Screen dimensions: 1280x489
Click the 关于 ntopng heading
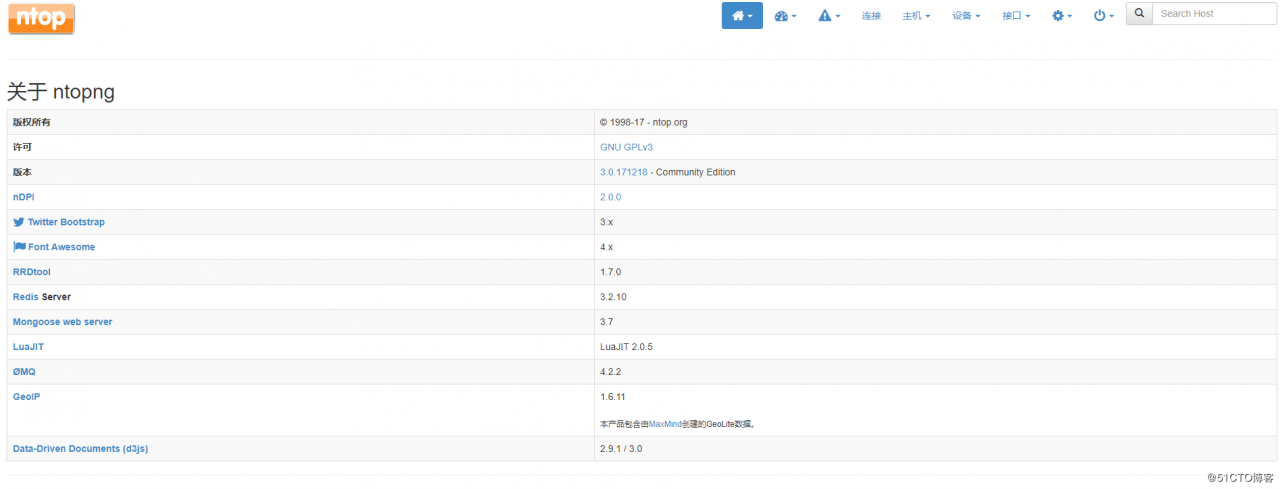61,92
